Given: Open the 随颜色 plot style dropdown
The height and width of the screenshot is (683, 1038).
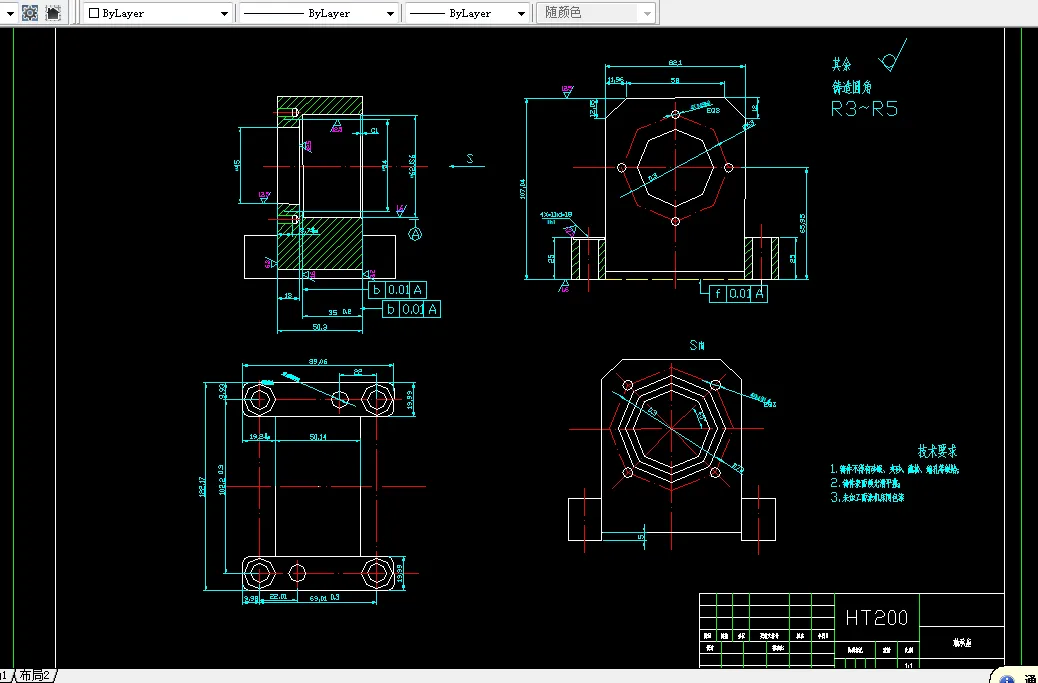Looking at the screenshot, I should pos(596,13).
